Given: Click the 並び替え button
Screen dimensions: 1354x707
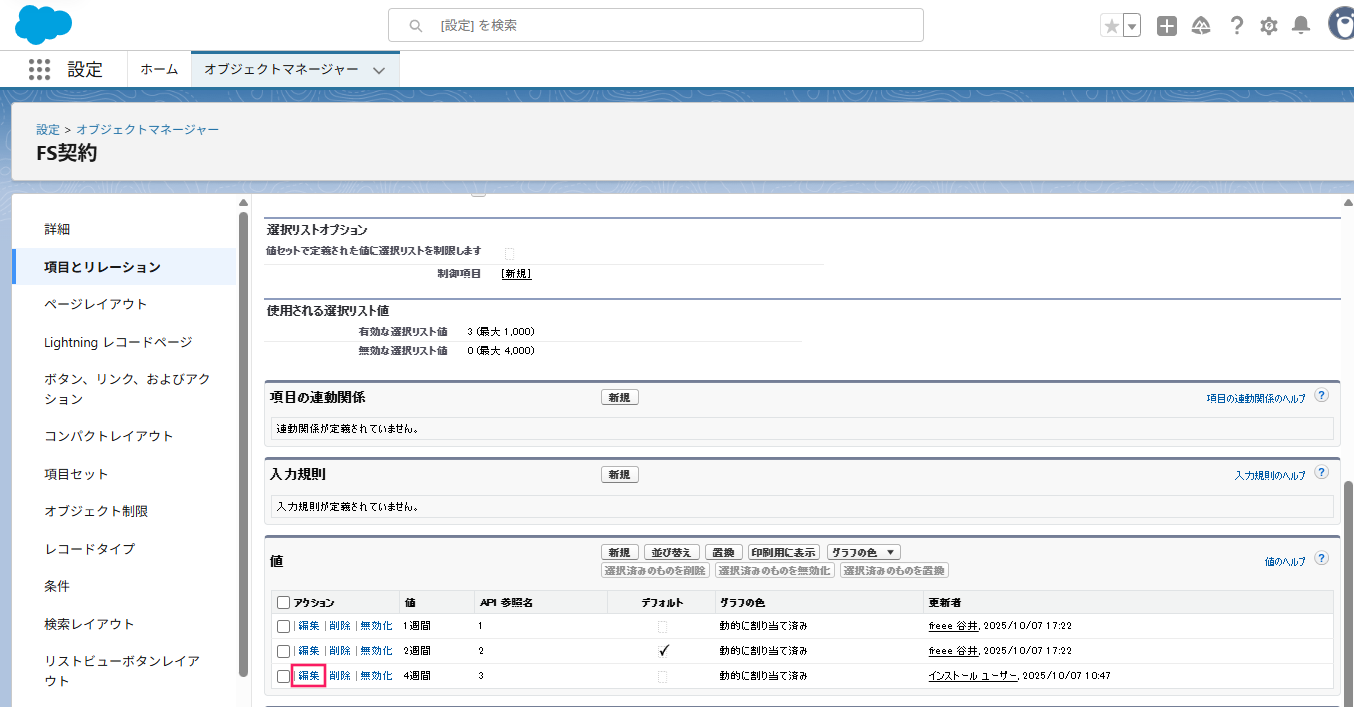Looking at the screenshot, I should (x=672, y=552).
